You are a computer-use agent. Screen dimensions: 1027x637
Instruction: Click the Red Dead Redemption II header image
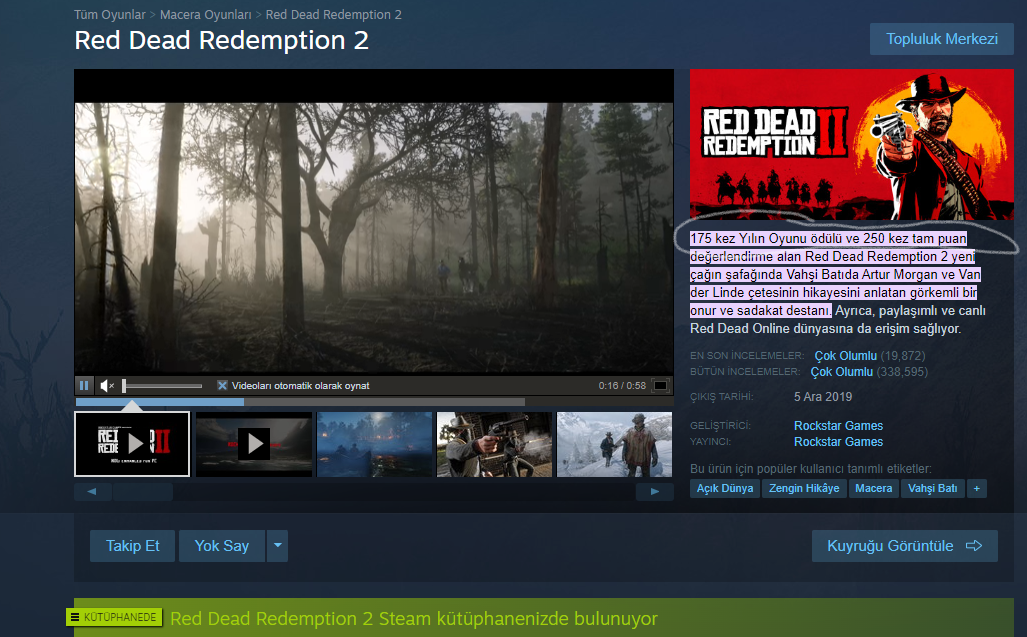click(x=851, y=144)
